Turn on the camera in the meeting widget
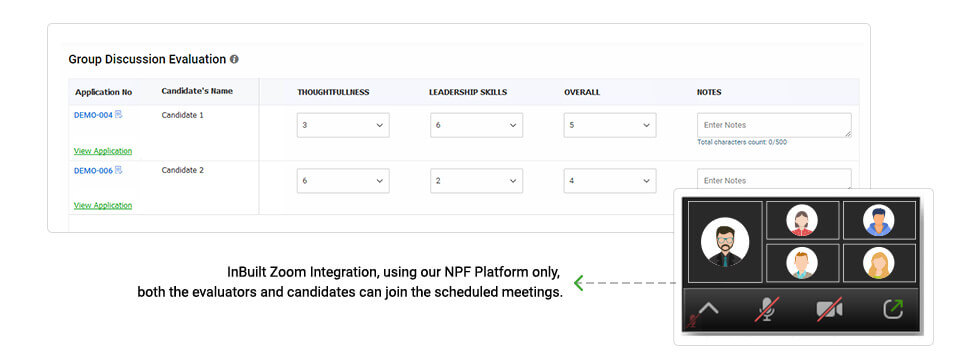This screenshot has height=363, width=978. coord(830,309)
